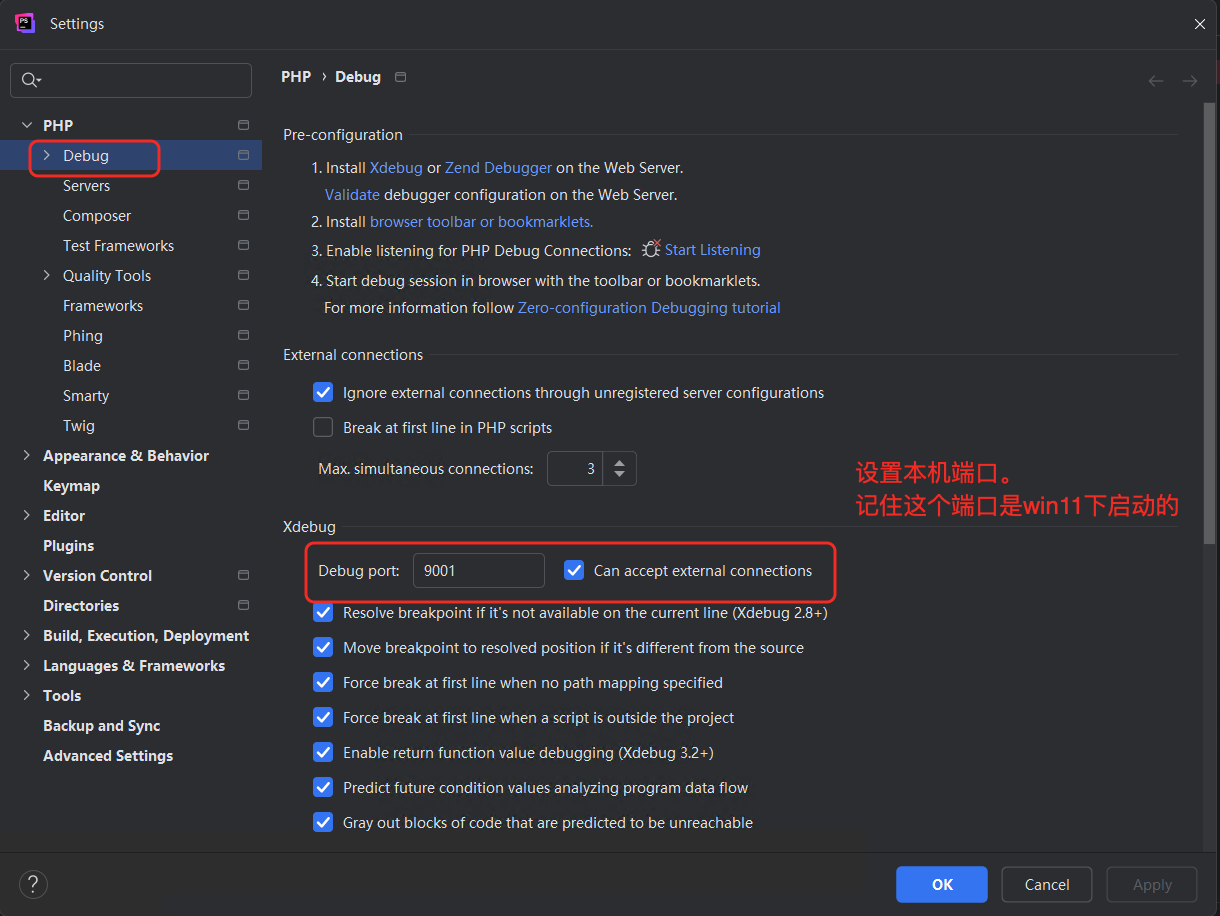Screen dimensions: 1220x916
Task: Click project marker icon on Quality Tools row
Action: tap(243, 275)
